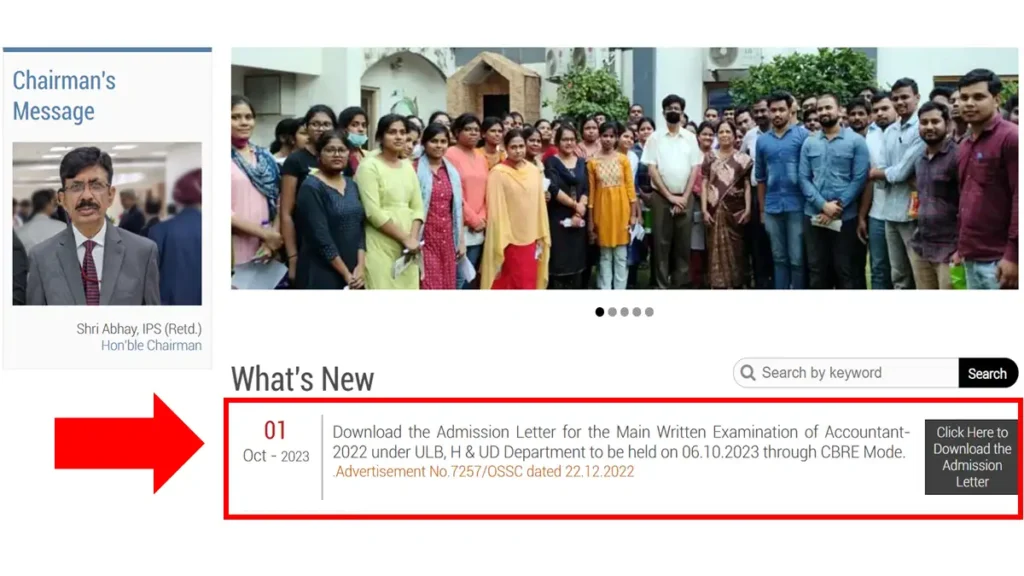Open the Accountant-2022 admission letter notice text
Screen dimensions: 1024x576
point(620,442)
